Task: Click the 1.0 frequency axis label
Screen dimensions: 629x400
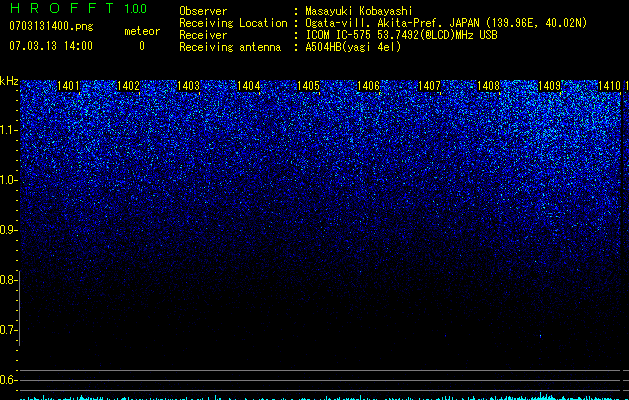Action: tap(9, 180)
